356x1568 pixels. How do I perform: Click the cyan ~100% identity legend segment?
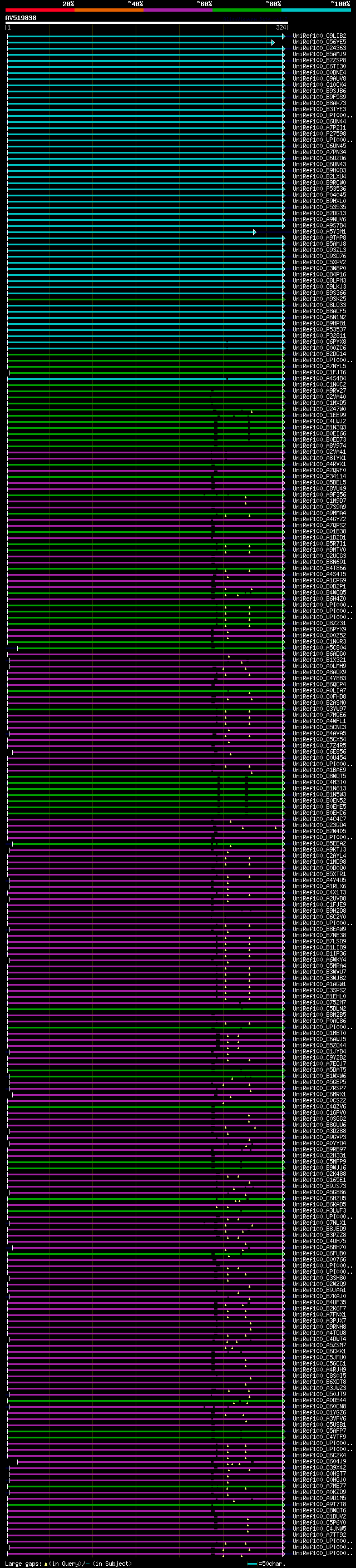click(316, 10)
